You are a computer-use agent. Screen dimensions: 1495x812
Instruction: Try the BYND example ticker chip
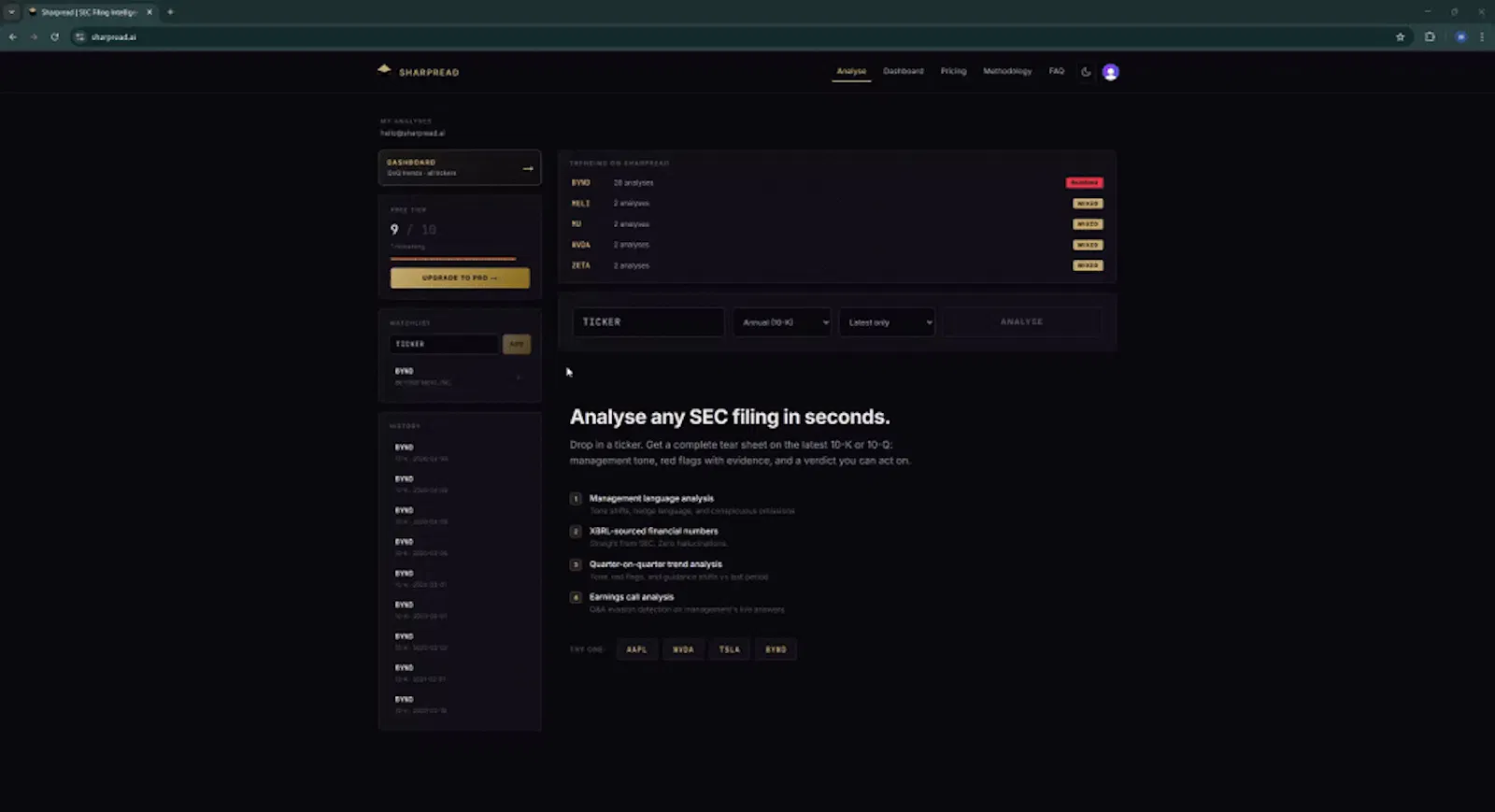point(776,649)
